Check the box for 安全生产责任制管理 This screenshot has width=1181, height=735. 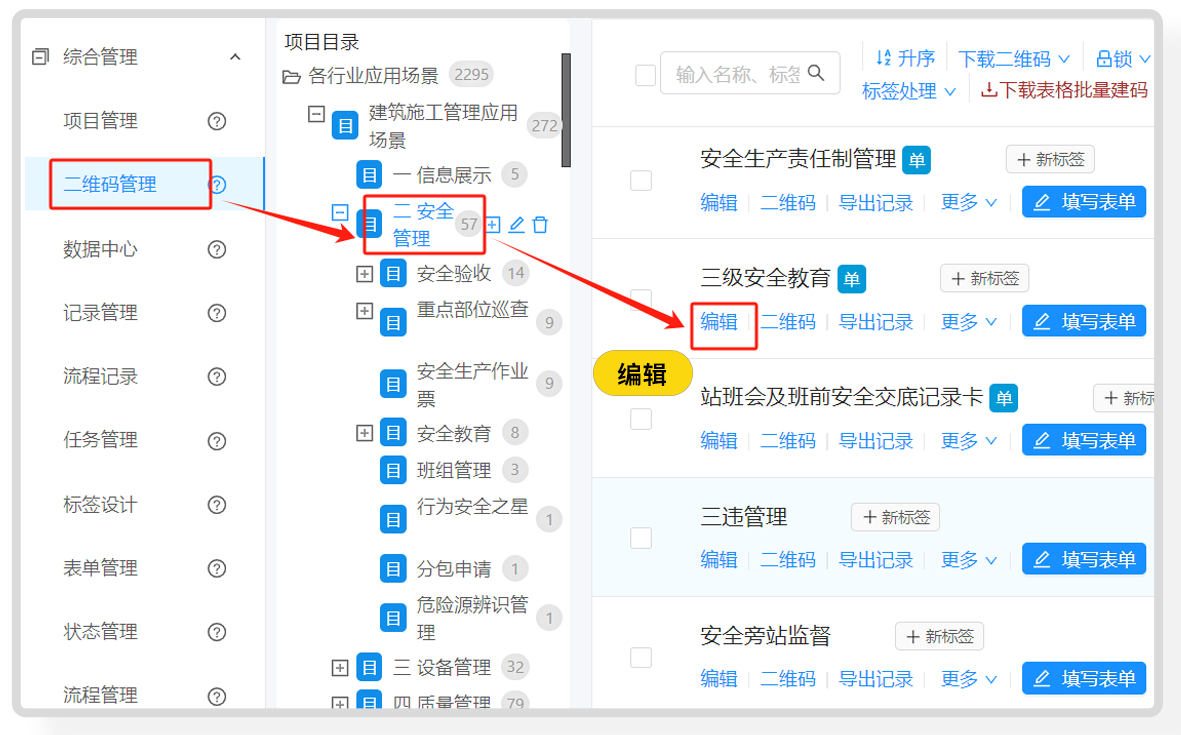tap(641, 181)
